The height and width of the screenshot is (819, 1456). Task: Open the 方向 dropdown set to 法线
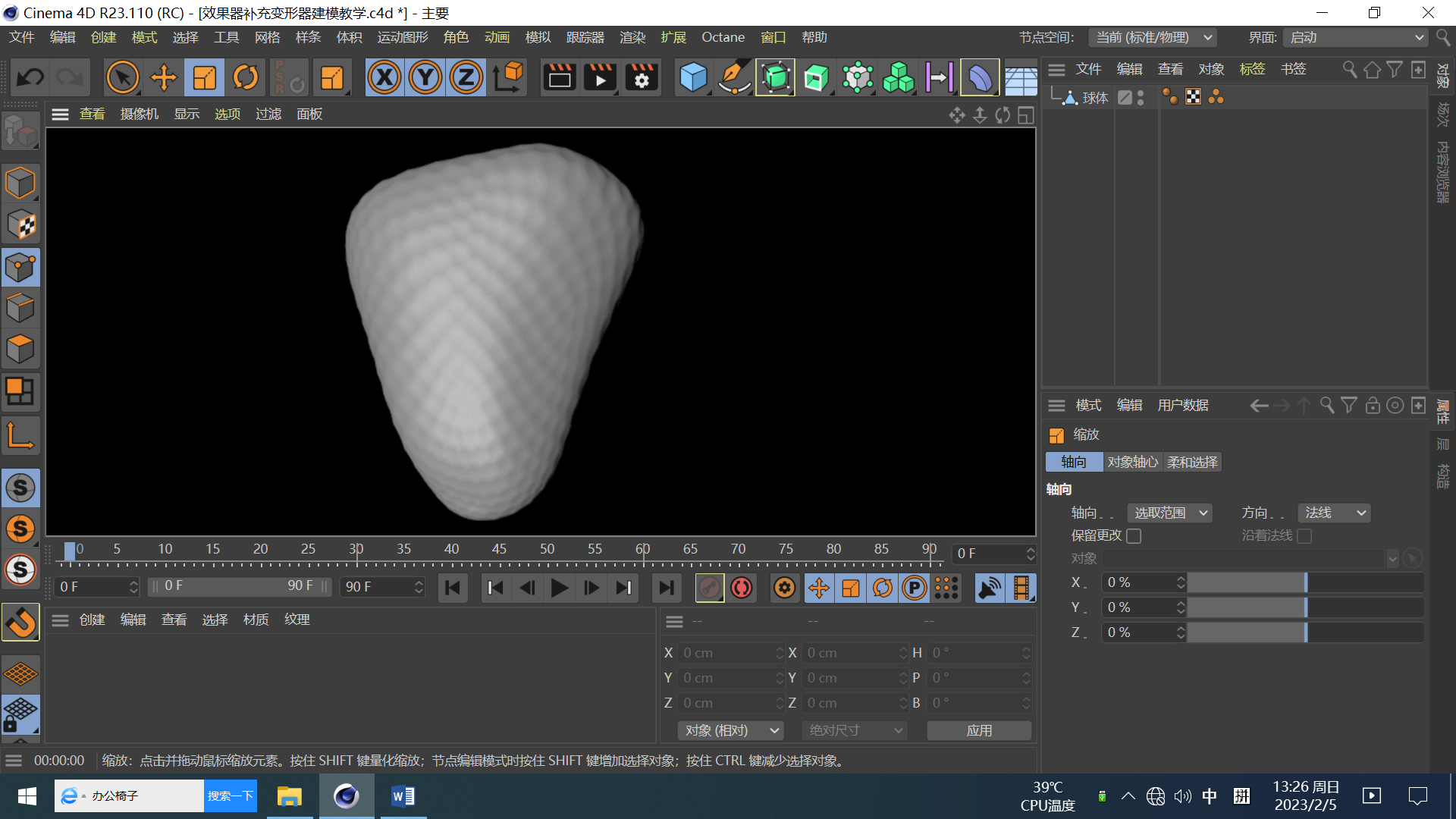[x=1334, y=513]
